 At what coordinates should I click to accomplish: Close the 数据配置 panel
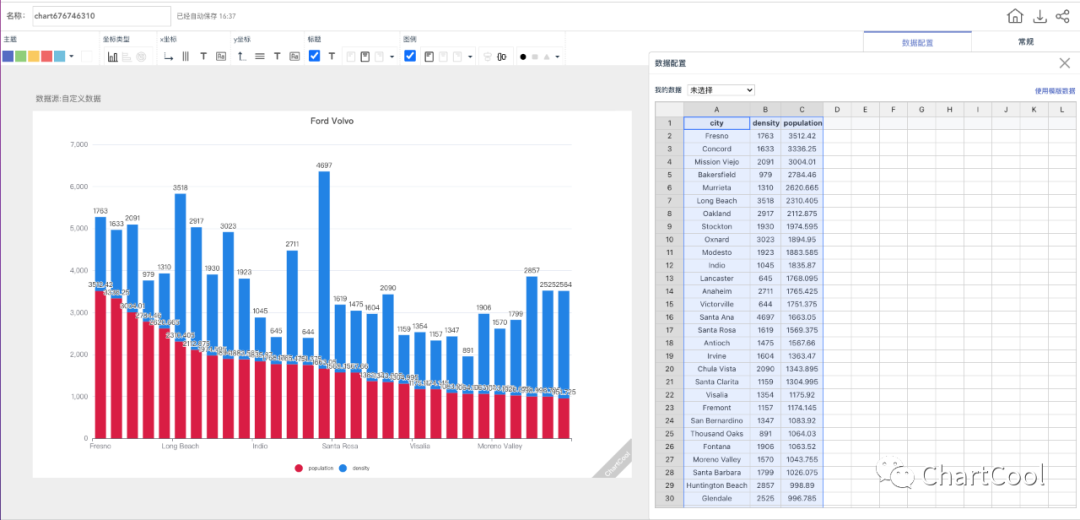[1064, 63]
